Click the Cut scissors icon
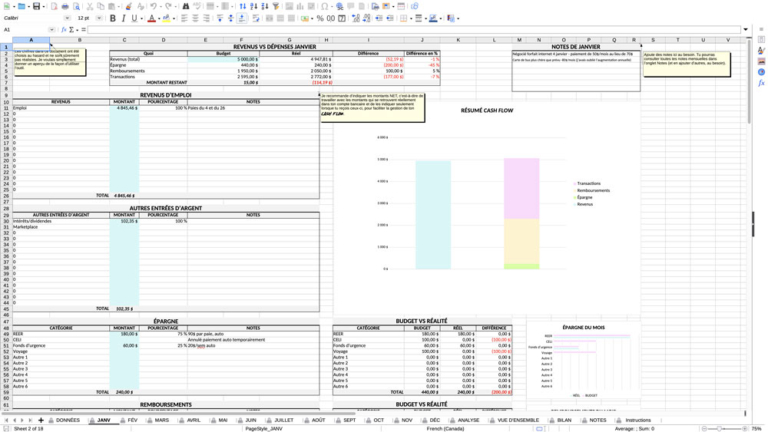 click(90, 6)
